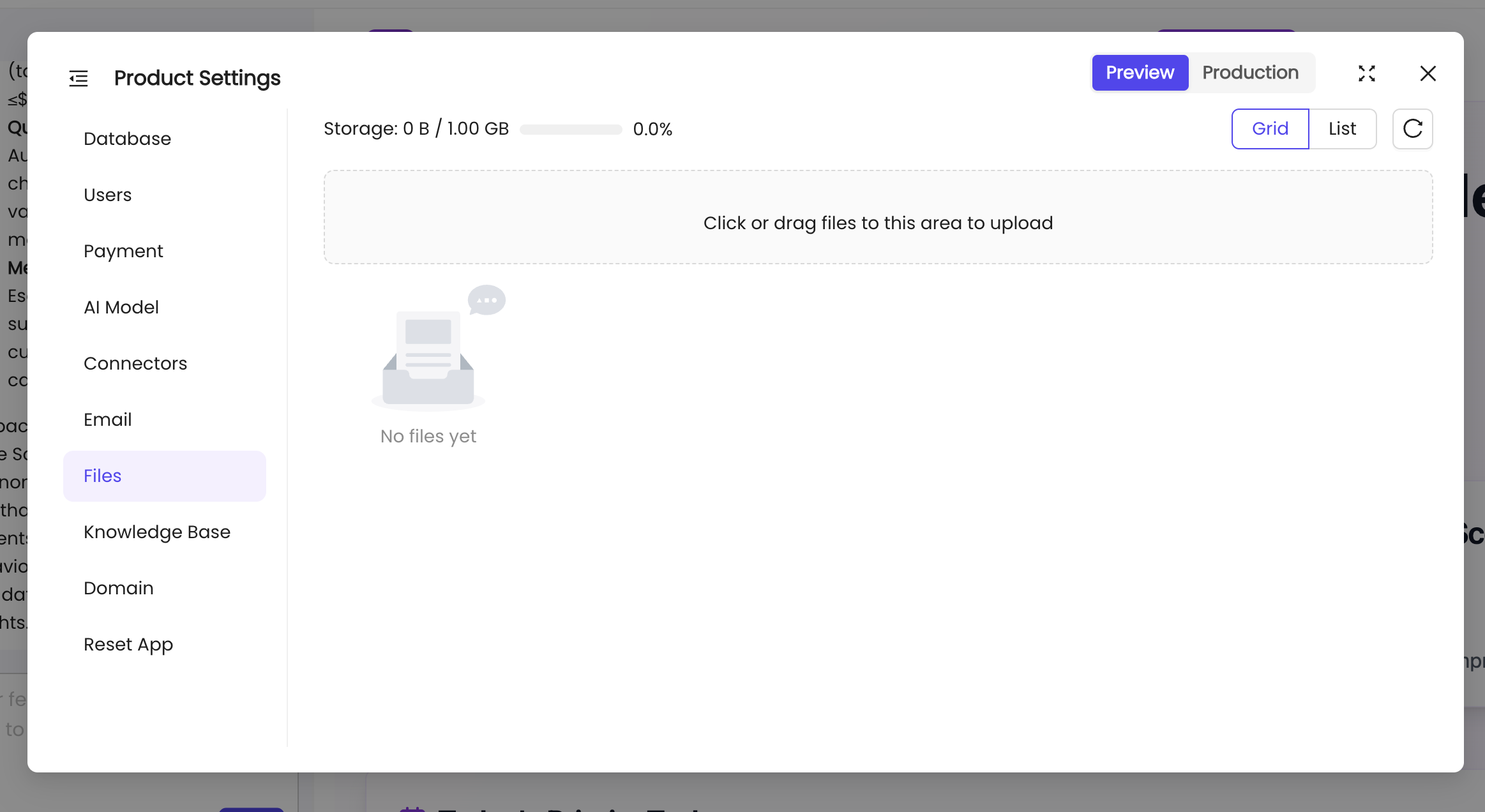Open the Email settings section
The image size is (1485, 812).
pyautogui.click(x=107, y=419)
